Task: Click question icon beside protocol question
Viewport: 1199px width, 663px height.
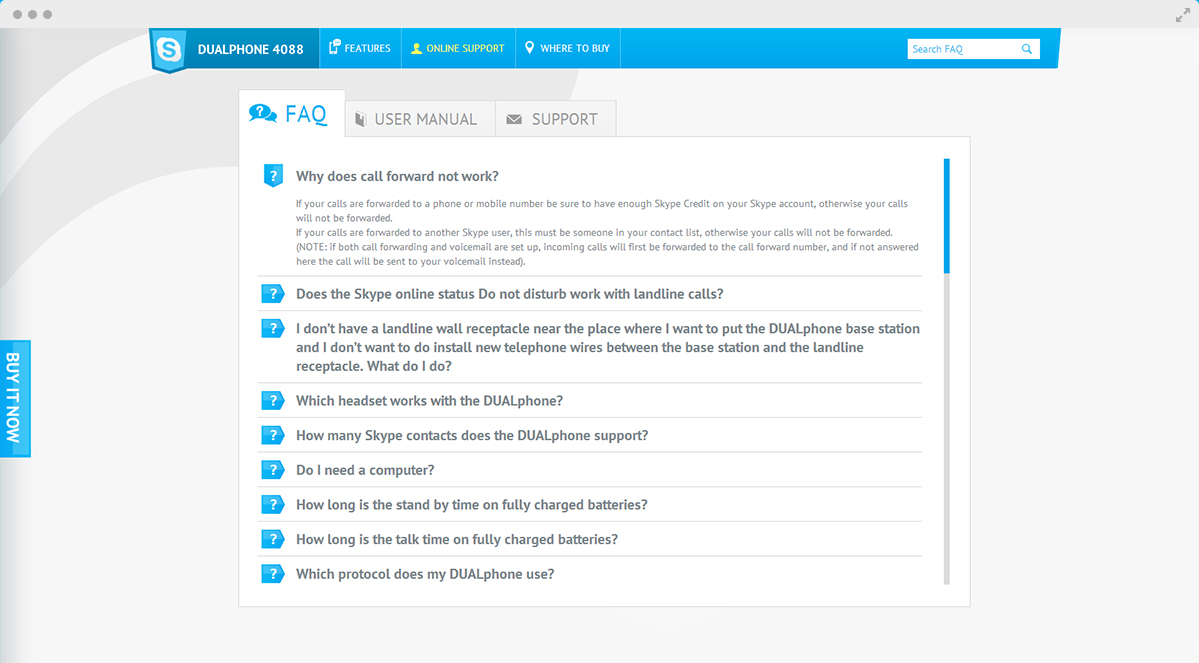Action: (272, 574)
